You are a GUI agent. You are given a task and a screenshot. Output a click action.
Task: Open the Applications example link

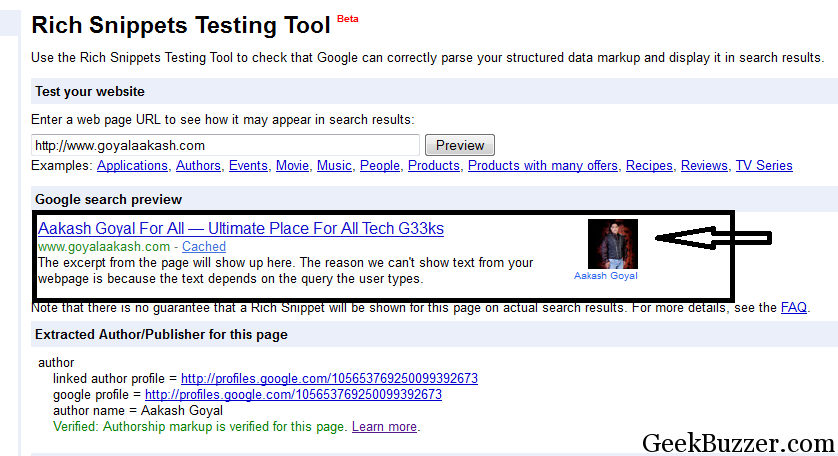132,166
